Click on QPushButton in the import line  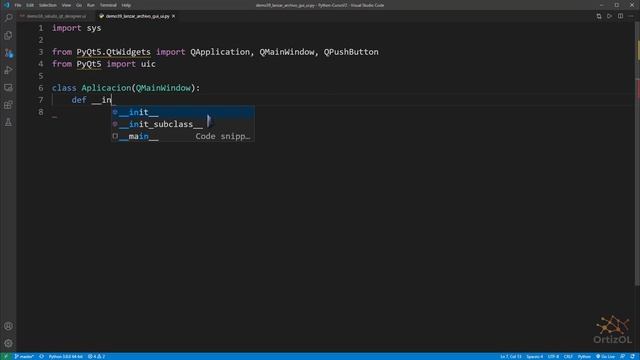click(x=351, y=52)
